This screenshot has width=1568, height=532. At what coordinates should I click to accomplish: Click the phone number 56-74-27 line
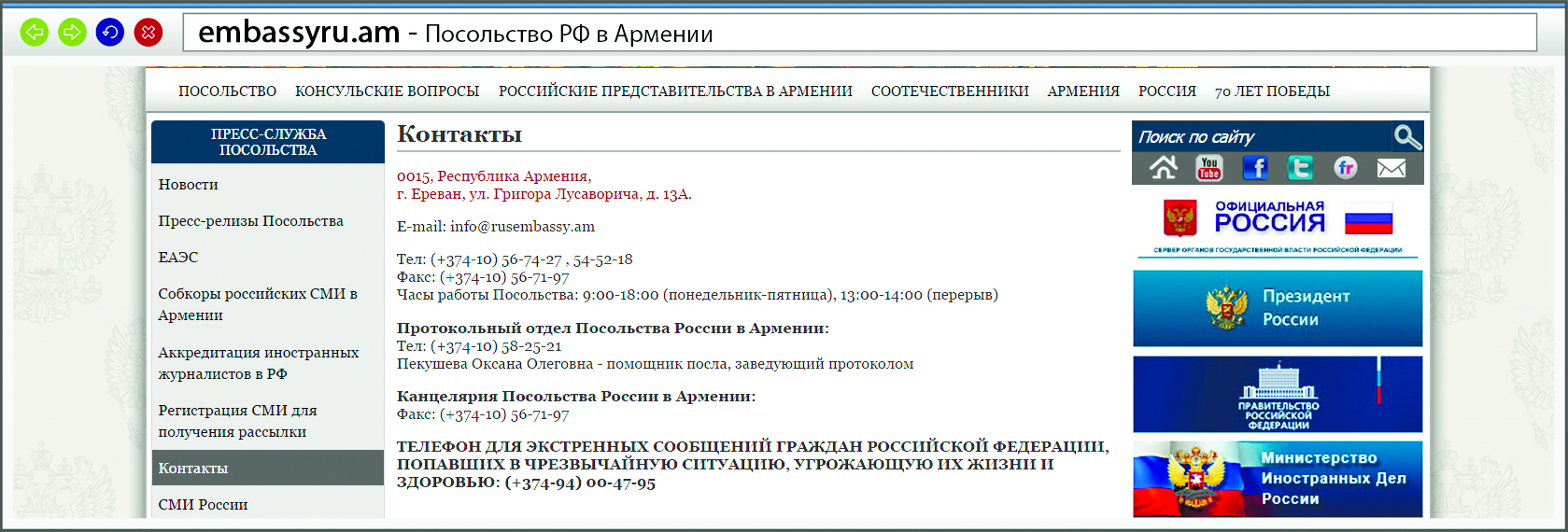[515, 259]
